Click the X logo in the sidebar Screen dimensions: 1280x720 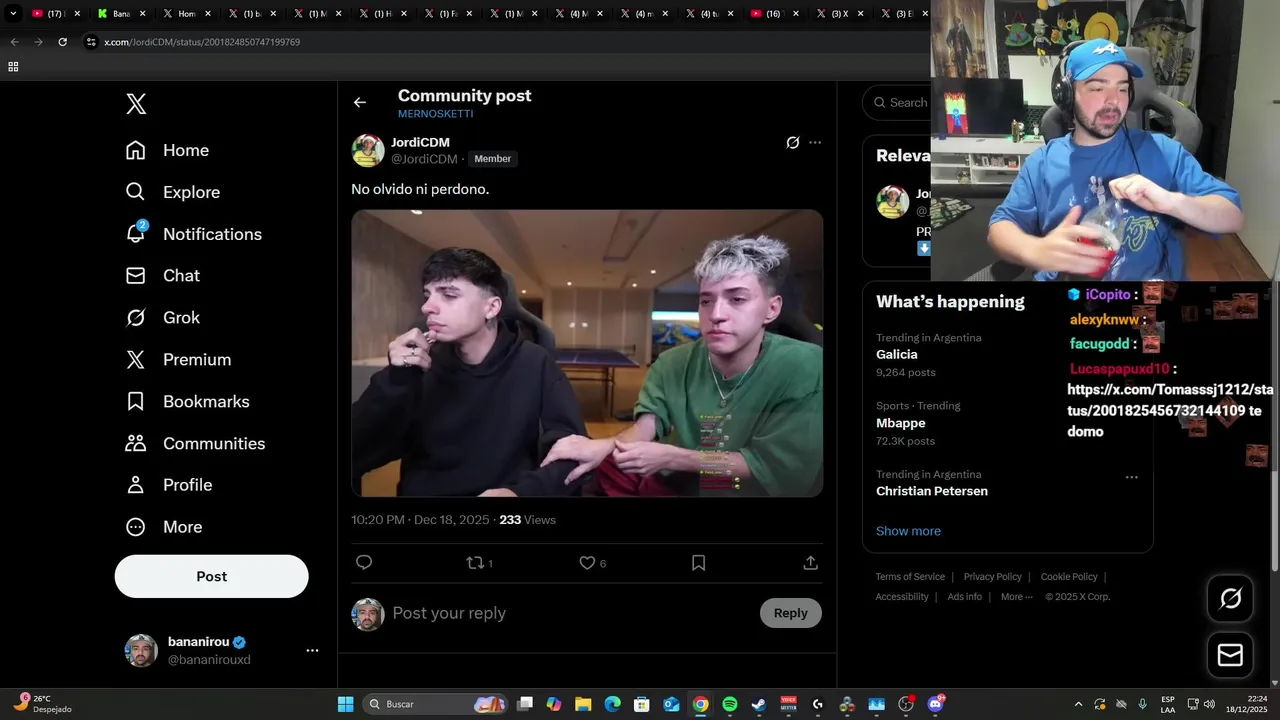tap(136, 104)
